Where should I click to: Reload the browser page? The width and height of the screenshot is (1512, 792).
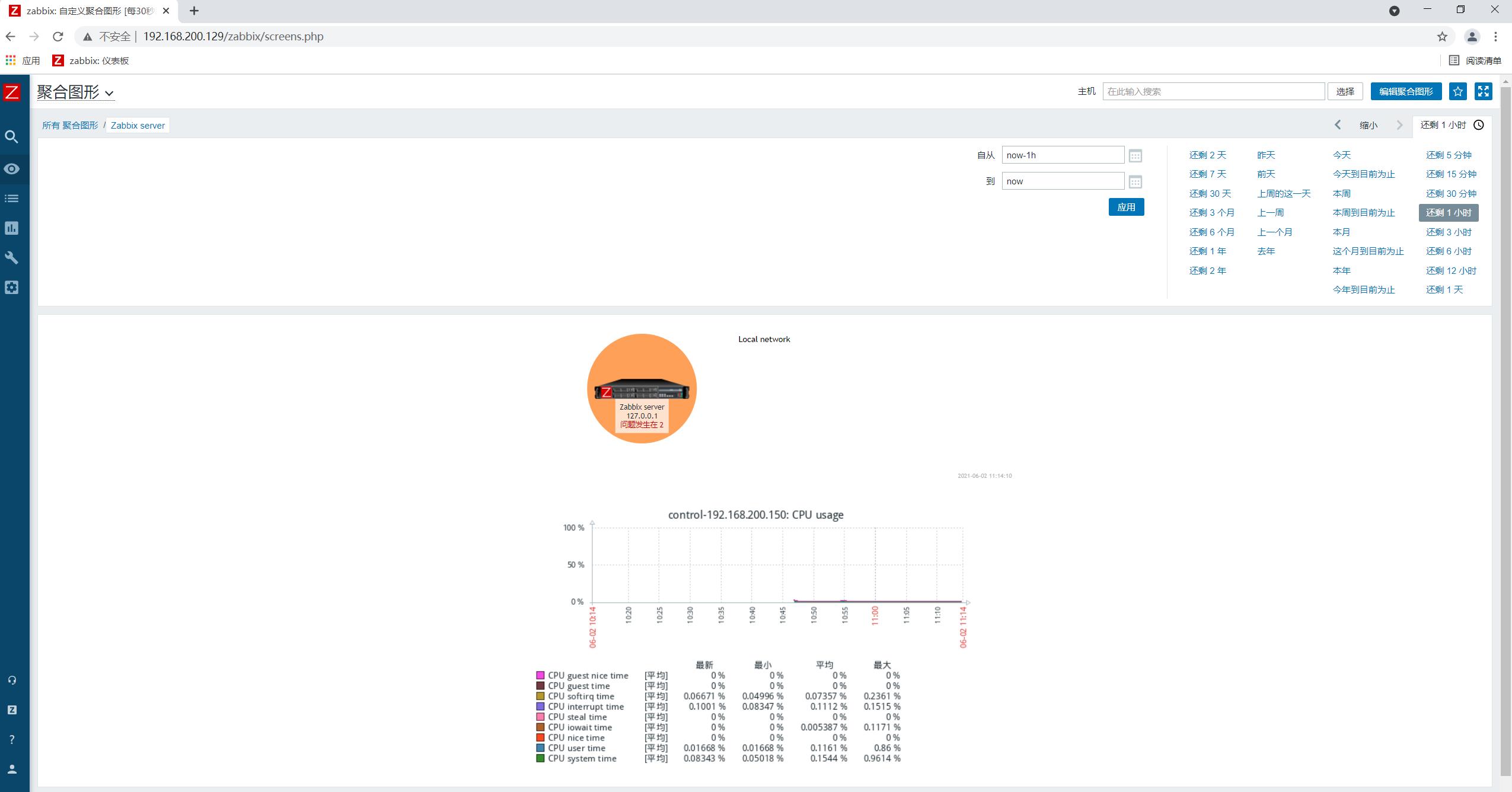click(58, 37)
